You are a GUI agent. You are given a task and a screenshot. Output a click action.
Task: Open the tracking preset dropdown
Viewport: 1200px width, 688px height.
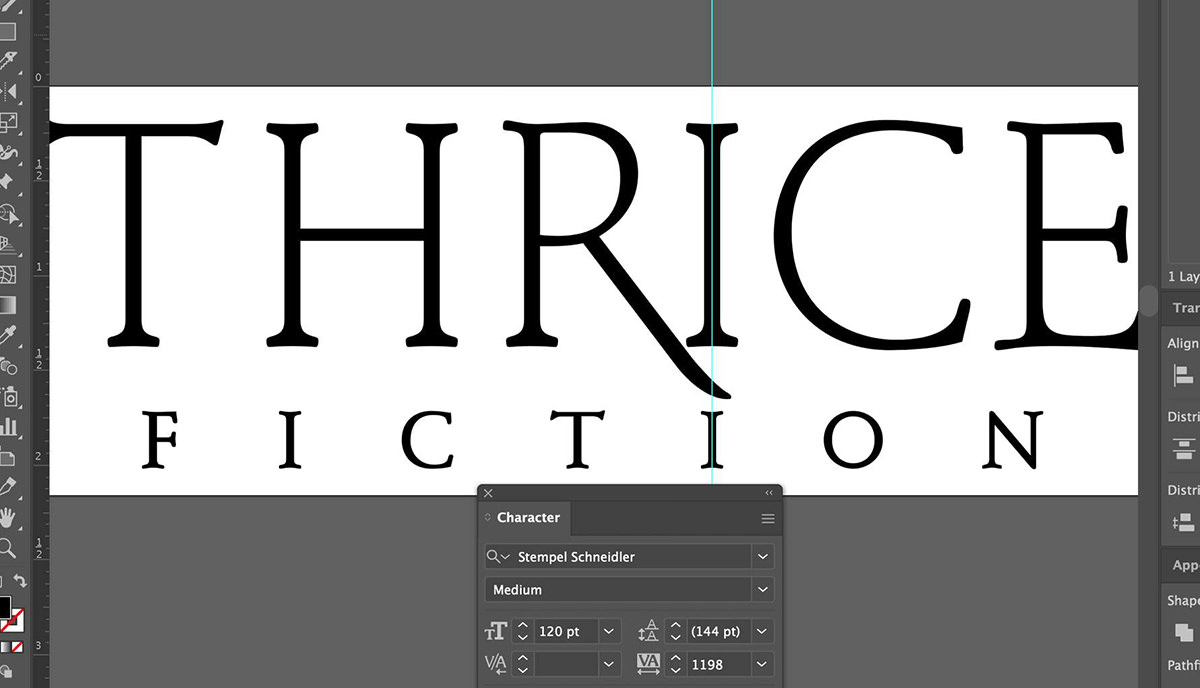pos(763,664)
